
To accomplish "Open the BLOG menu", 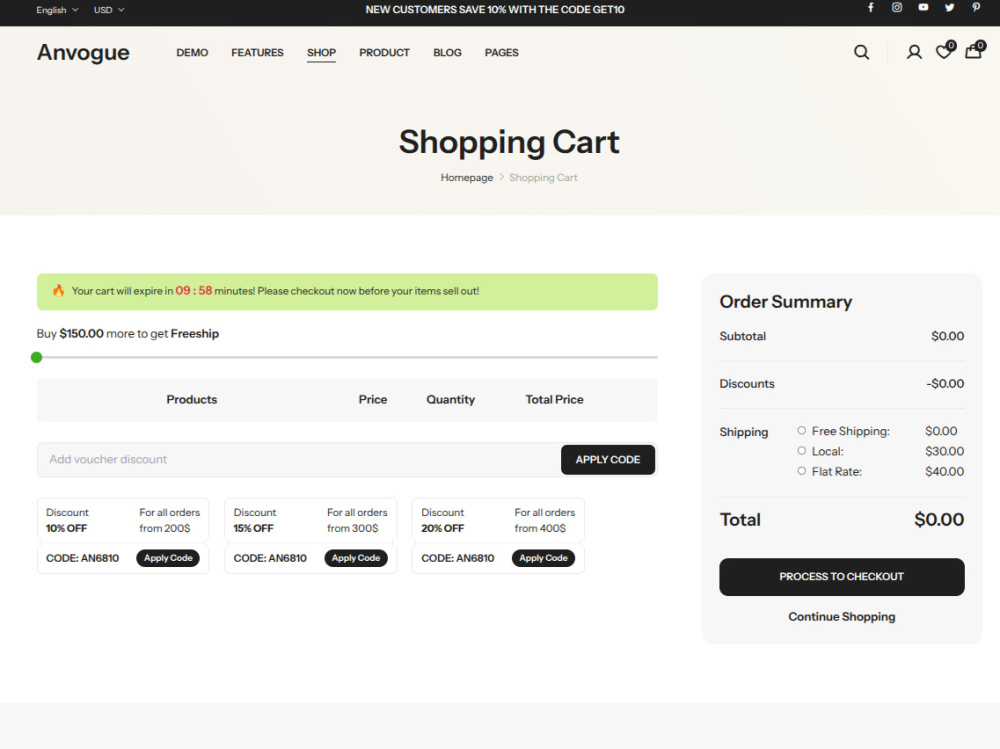I will (447, 52).
